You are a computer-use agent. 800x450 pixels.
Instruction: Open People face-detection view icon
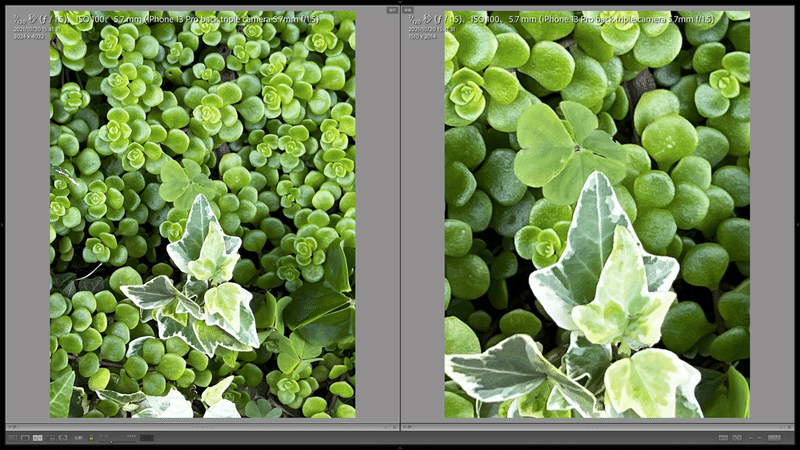(x=63, y=438)
